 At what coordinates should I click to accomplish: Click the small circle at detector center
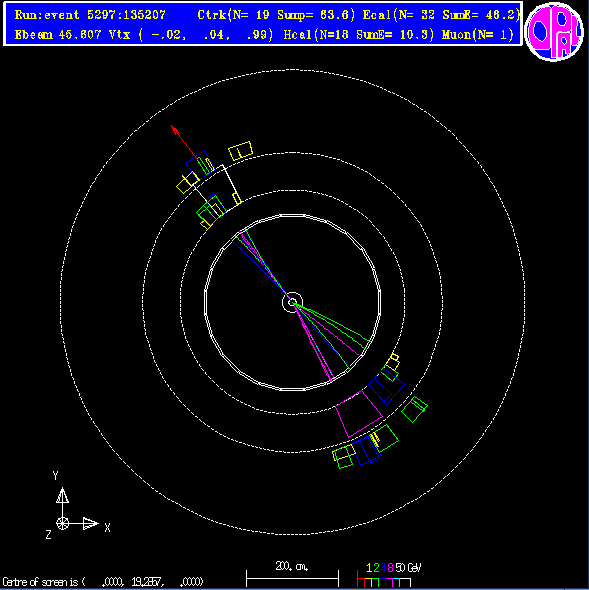pos(292,302)
